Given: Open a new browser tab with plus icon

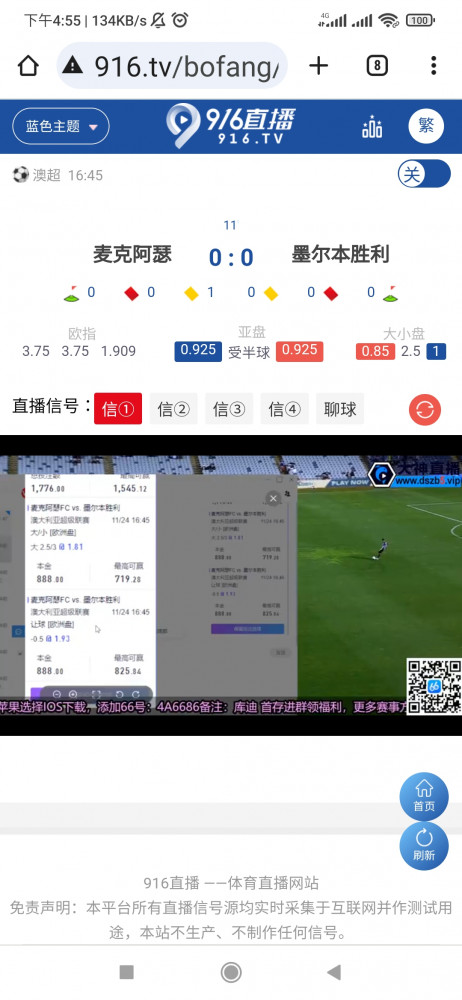Looking at the screenshot, I should coord(318,65).
